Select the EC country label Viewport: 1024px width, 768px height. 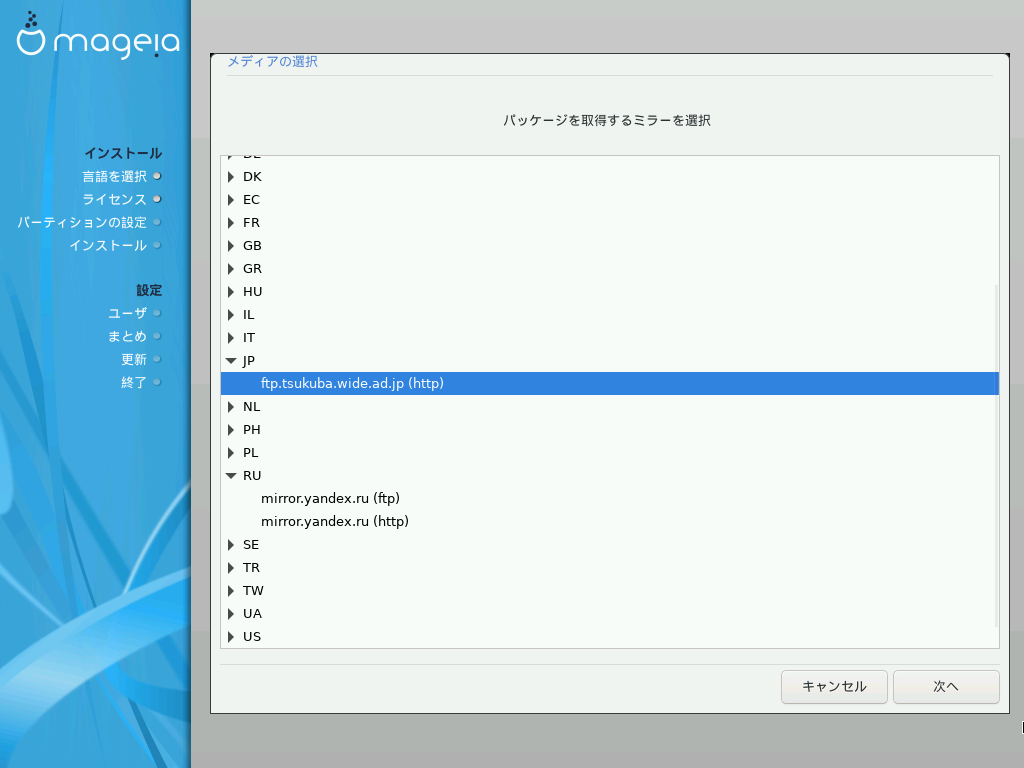251,200
